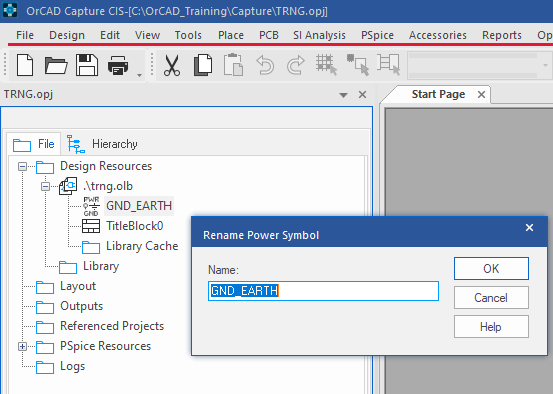Confirm rename with the OK button
Screen dimensions: 553x394
[491, 269]
